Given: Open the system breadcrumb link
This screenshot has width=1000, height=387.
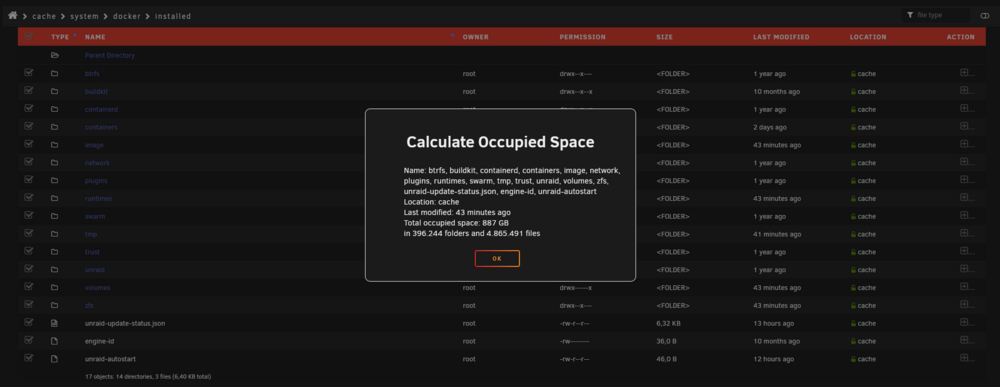Looking at the screenshot, I should (84, 16).
